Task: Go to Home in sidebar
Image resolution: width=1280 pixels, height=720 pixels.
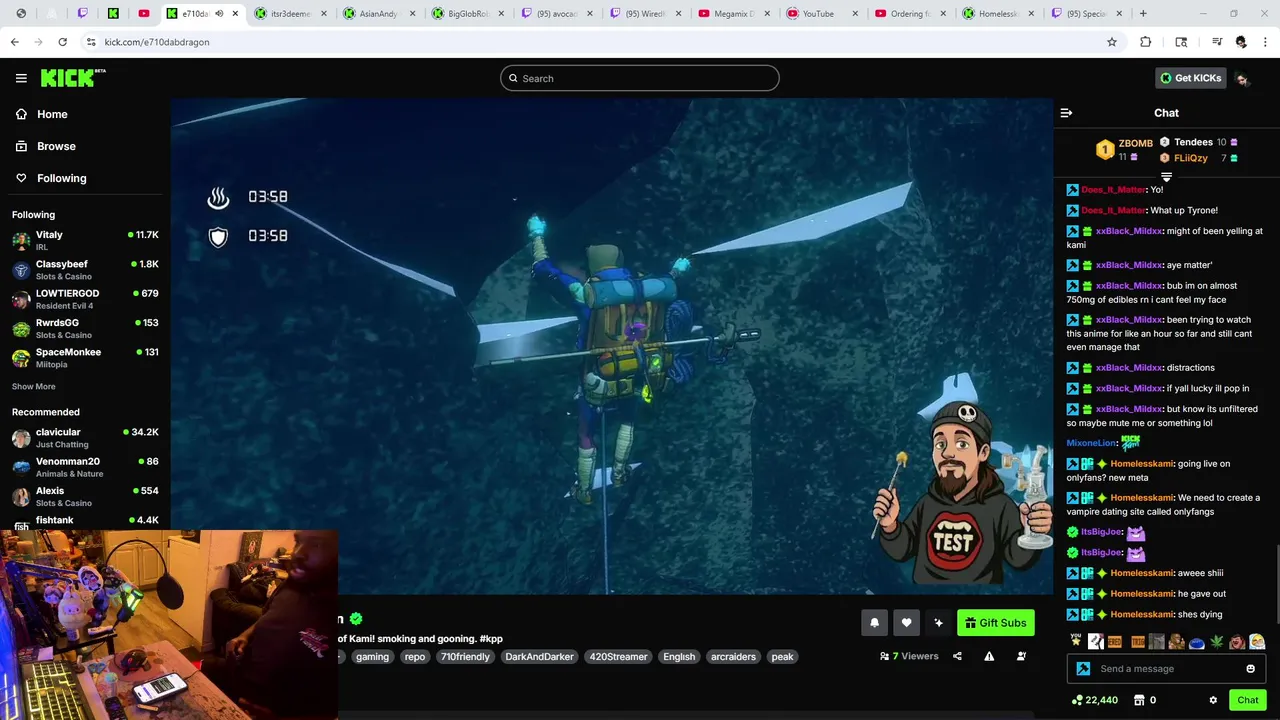Action: (x=42, y=114)
